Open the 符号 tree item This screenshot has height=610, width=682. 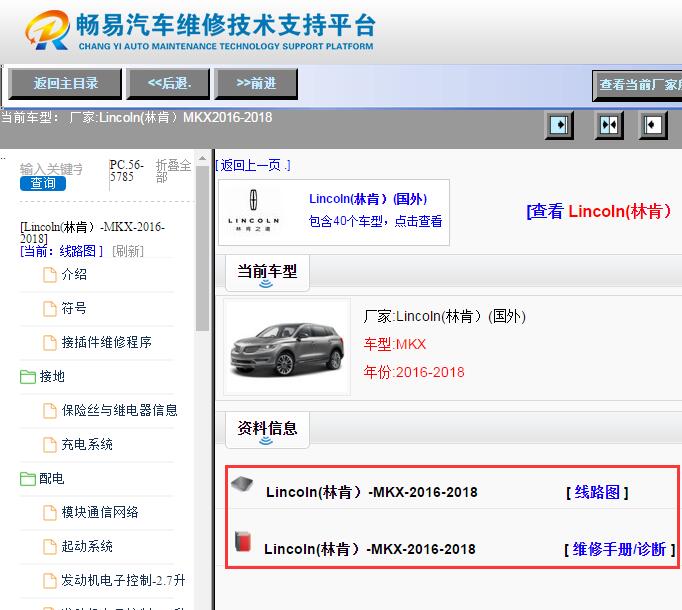click(x=74, y=308)
